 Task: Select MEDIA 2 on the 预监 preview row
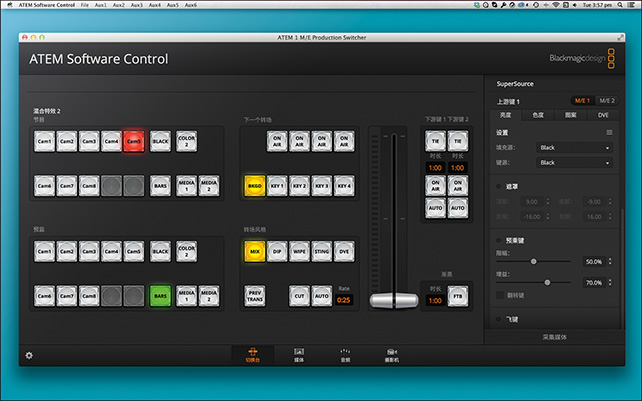click(x=209, y=296)
